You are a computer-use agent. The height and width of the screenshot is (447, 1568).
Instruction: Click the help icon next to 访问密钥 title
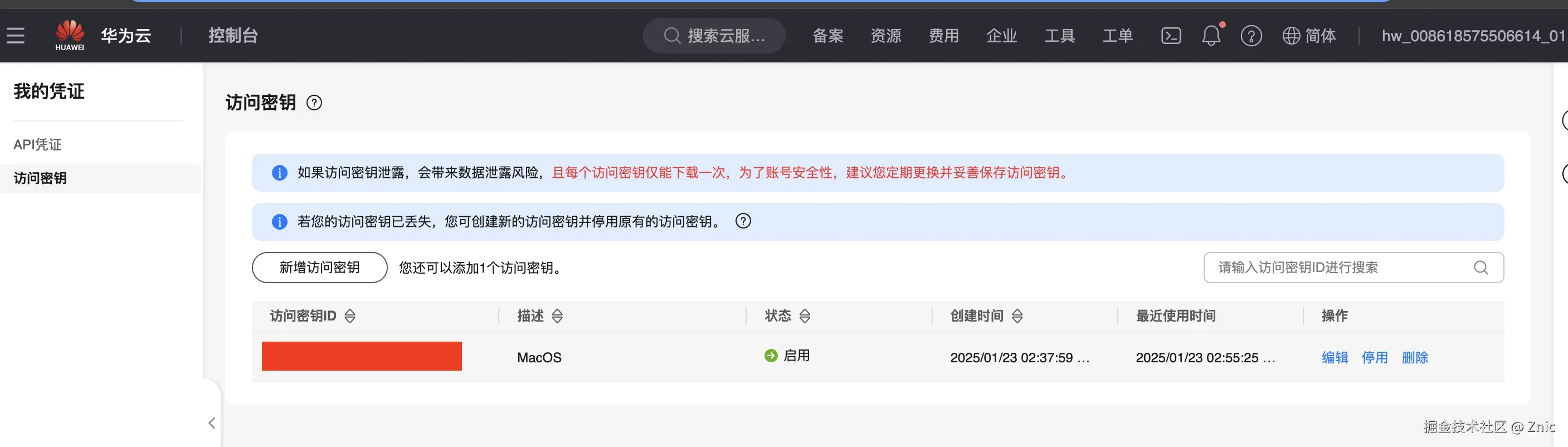pyautogui.click(x=314, y=103)
